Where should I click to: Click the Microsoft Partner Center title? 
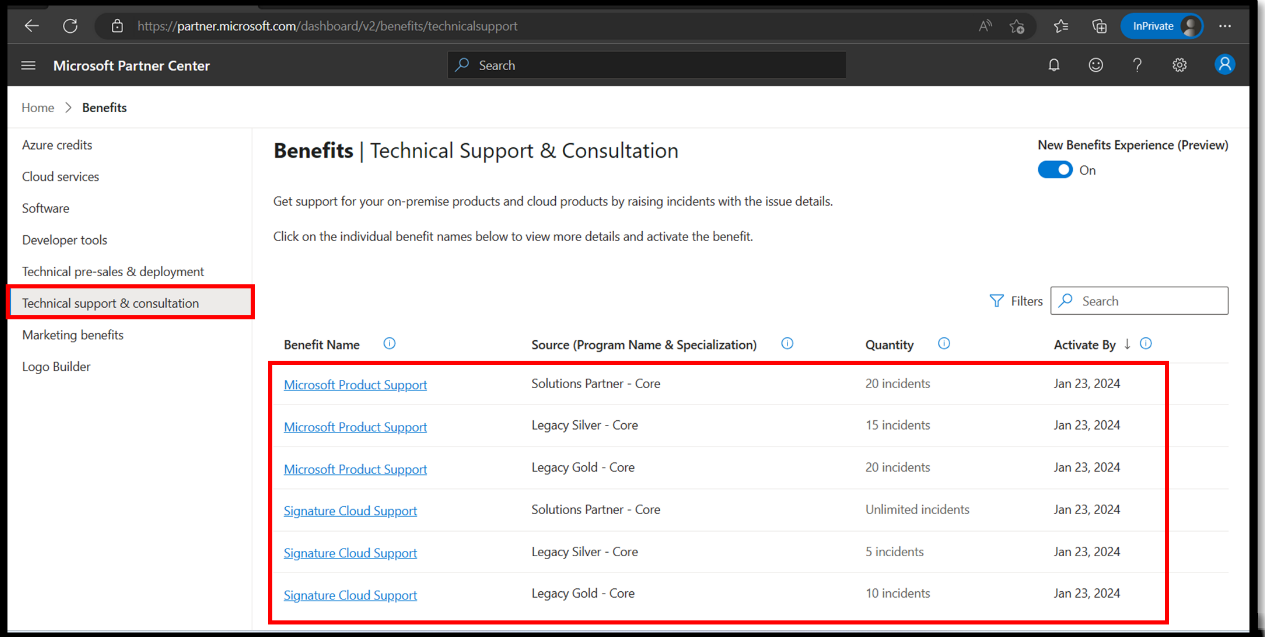click(131, 65)
